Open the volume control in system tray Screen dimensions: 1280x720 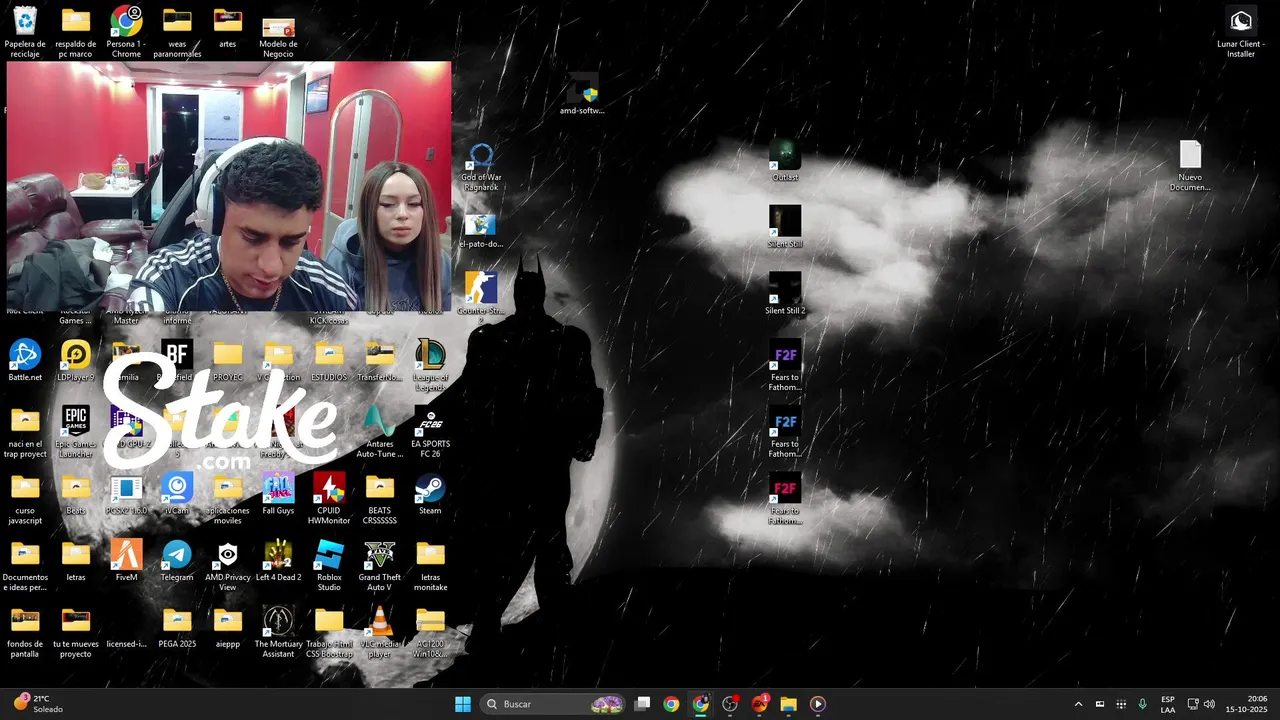pos(1210,704)
